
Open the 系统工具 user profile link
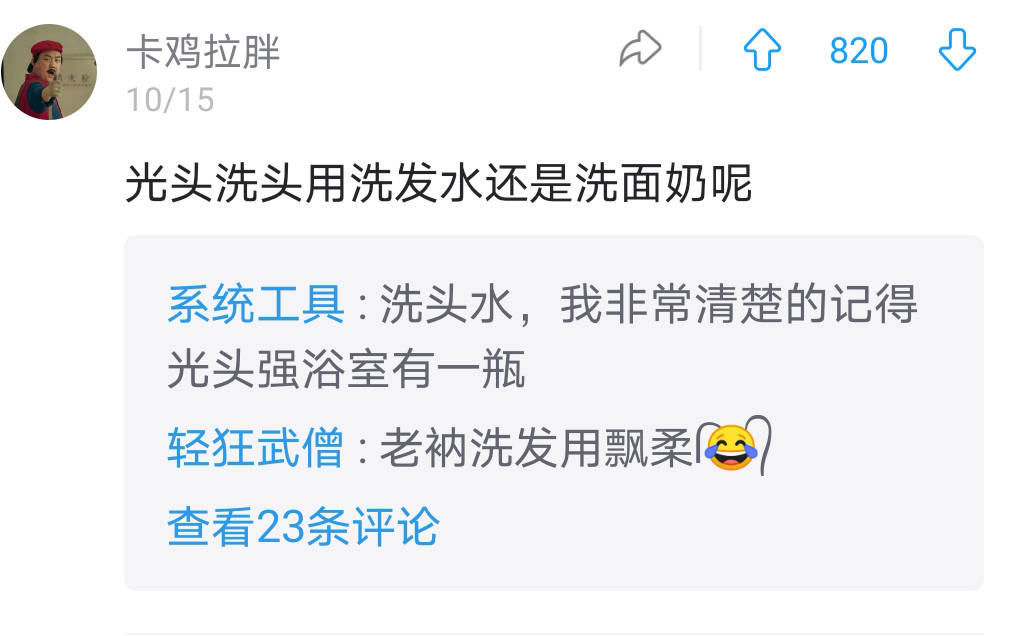pos(255,304)
